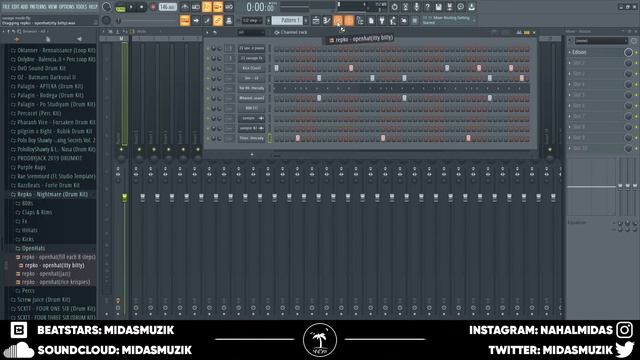The height and width of the screenshot is (360, 640).
Task: Click the Record button
Action: [153, 7]
